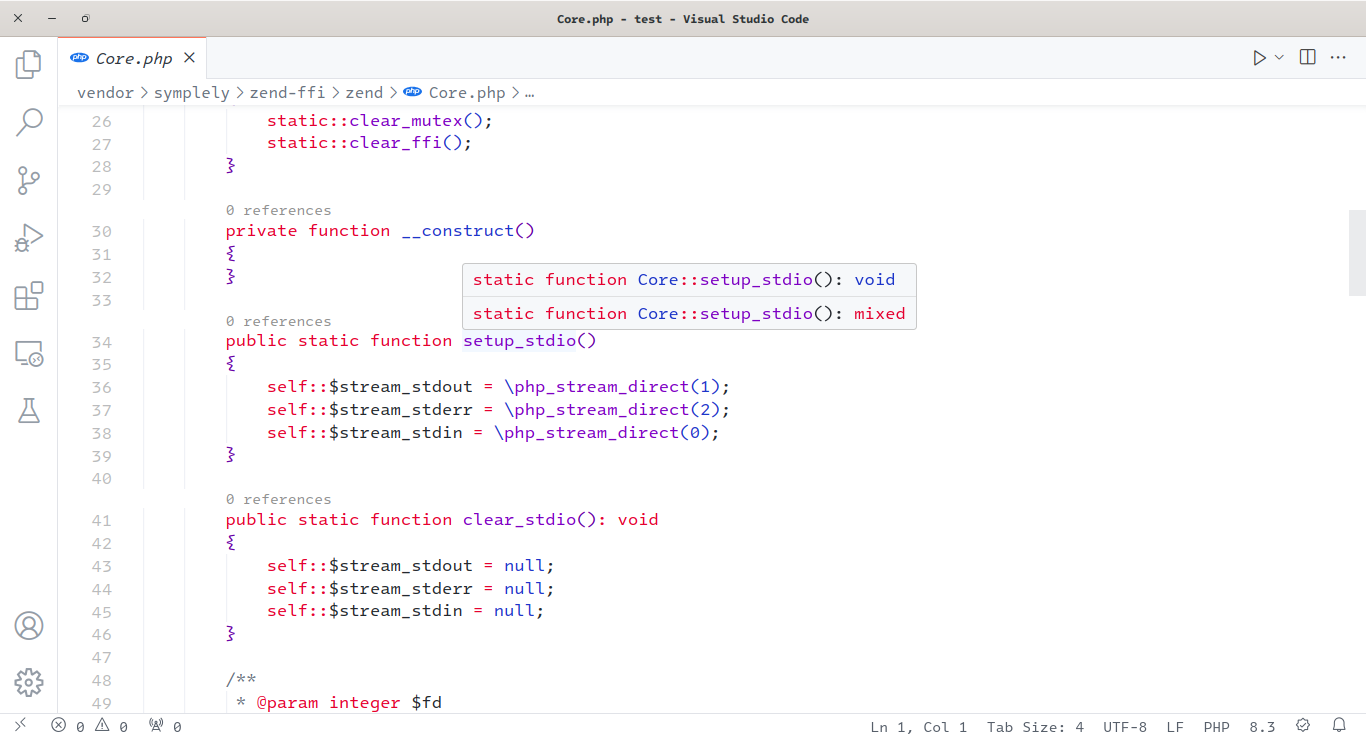Open Run and Debug view
This screenshot has width=1366, height=739.
(x=29, y=238)
